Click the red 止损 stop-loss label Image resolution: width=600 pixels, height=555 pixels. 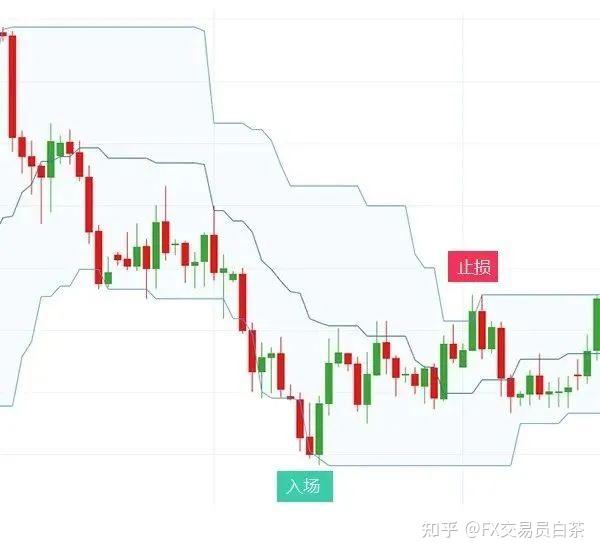coord(473,266)
